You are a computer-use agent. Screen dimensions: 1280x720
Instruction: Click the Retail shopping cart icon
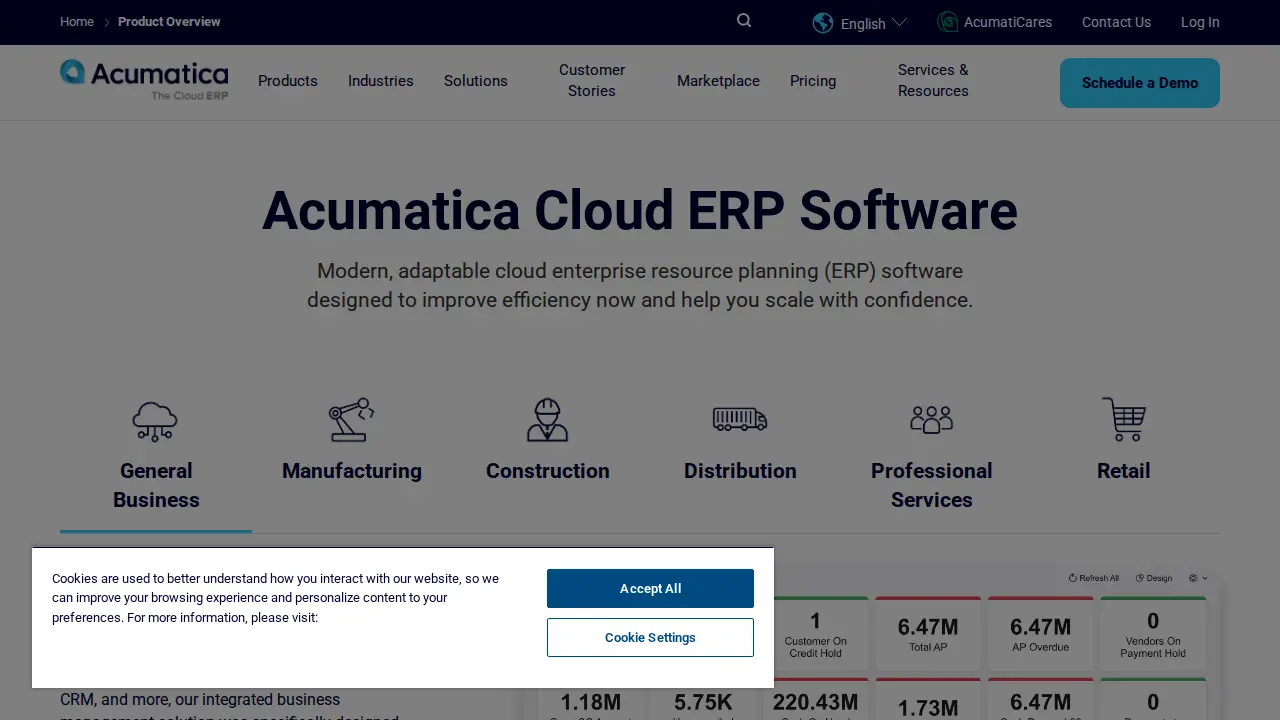[1124, 419]
